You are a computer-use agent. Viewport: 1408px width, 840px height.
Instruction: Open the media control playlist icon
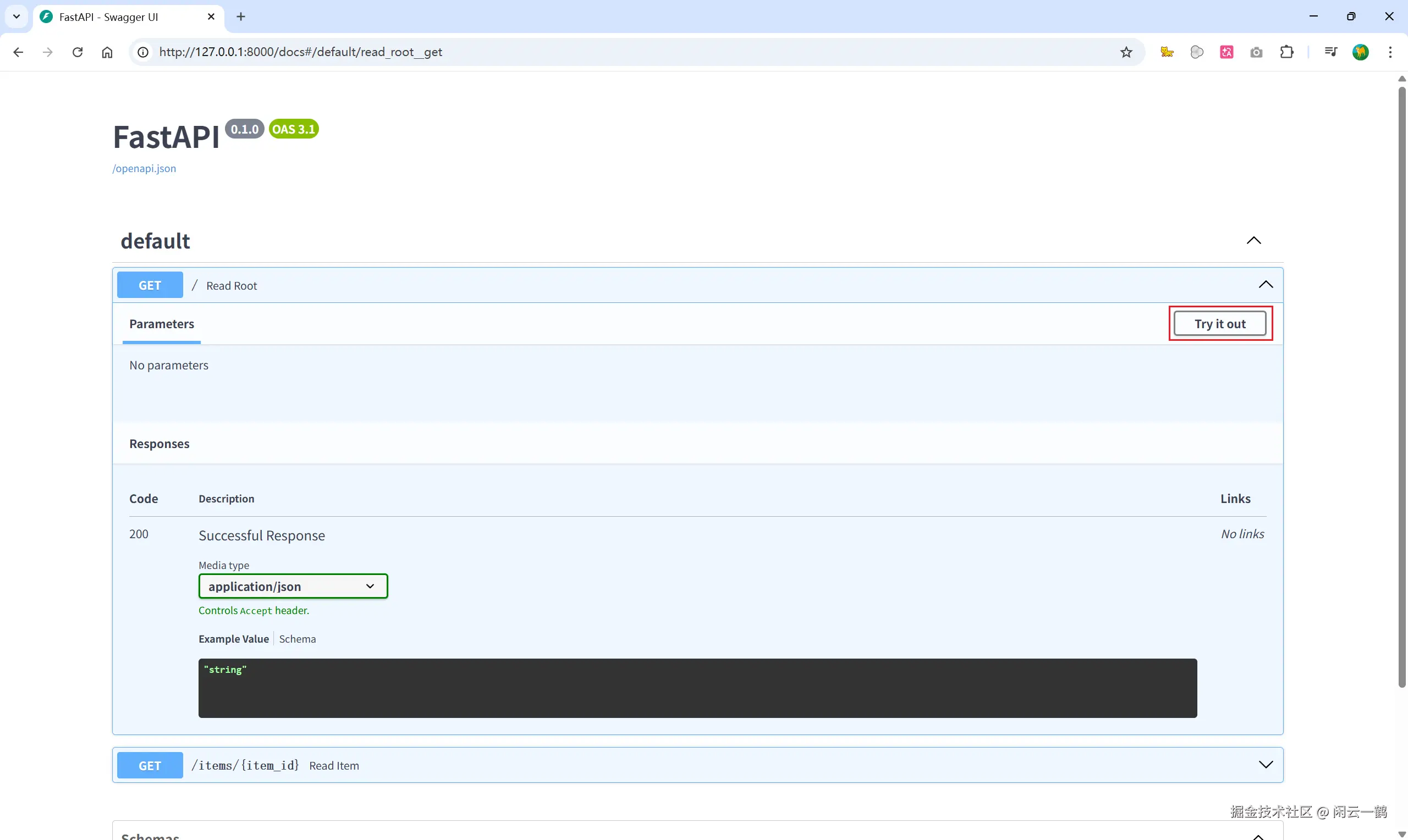click(1330, 52)
